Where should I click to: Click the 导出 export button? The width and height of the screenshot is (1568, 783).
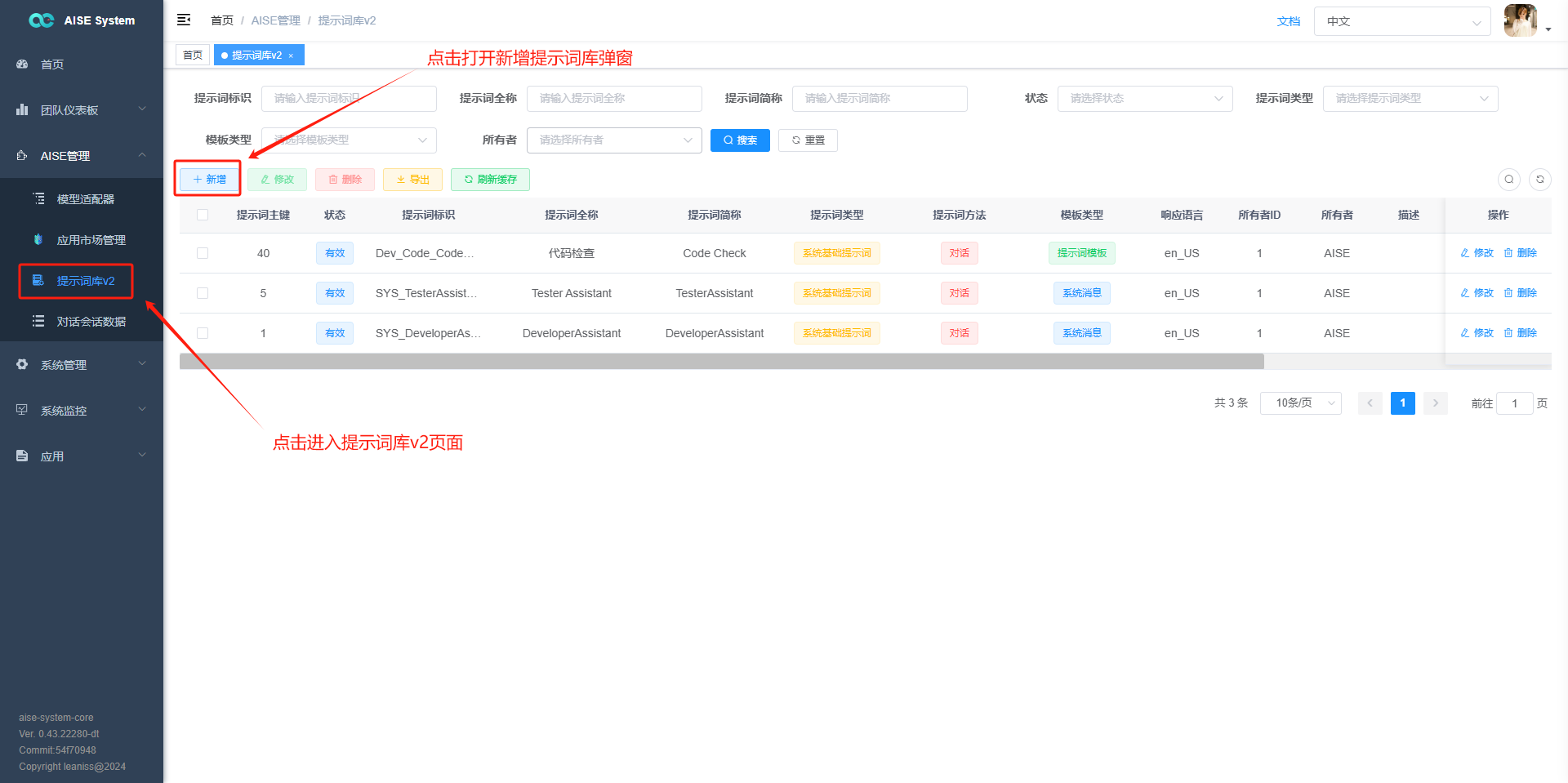[412, 180]
